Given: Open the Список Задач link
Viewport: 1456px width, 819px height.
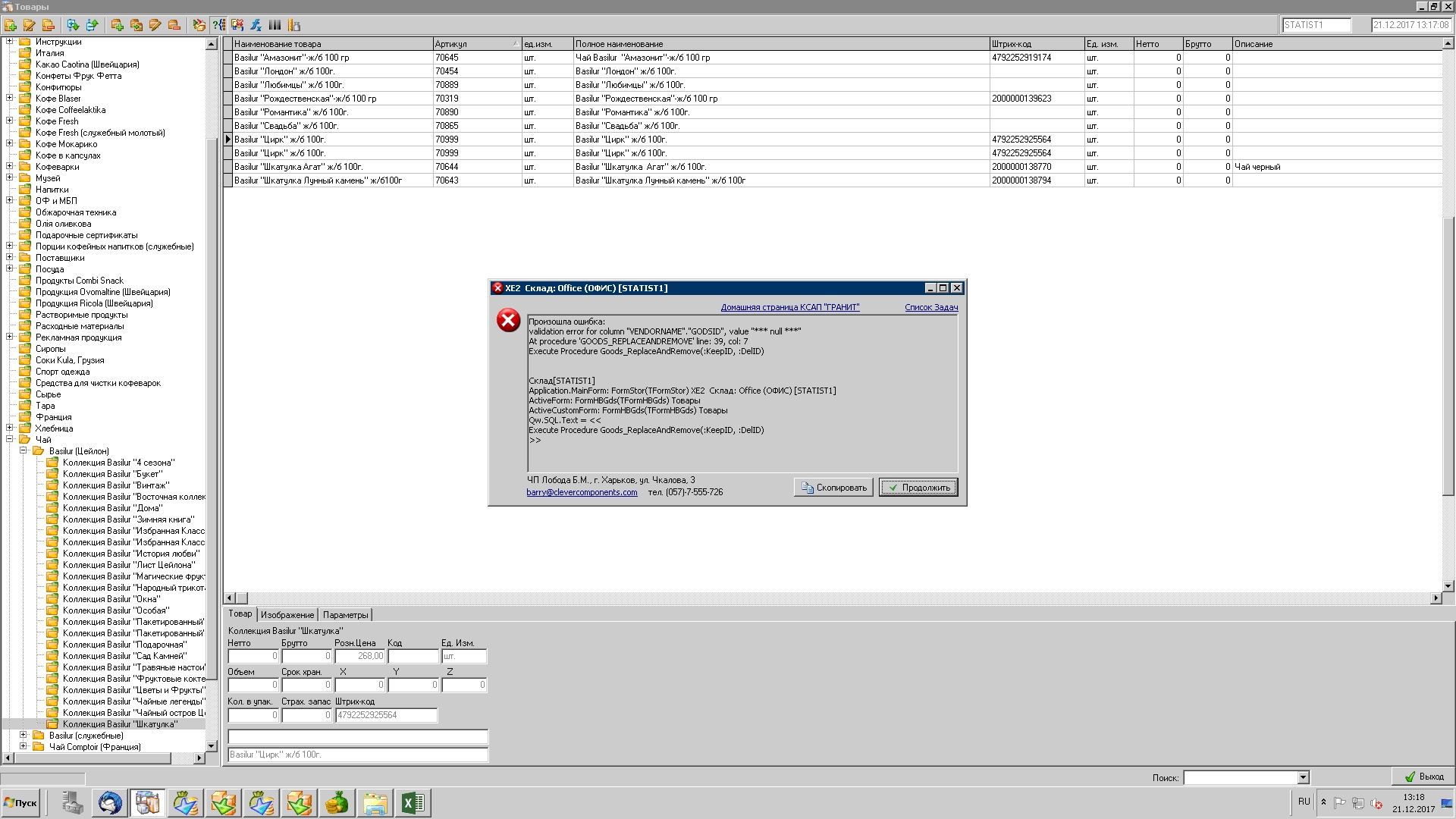Looking at the screenshot, I should (930, 307).
